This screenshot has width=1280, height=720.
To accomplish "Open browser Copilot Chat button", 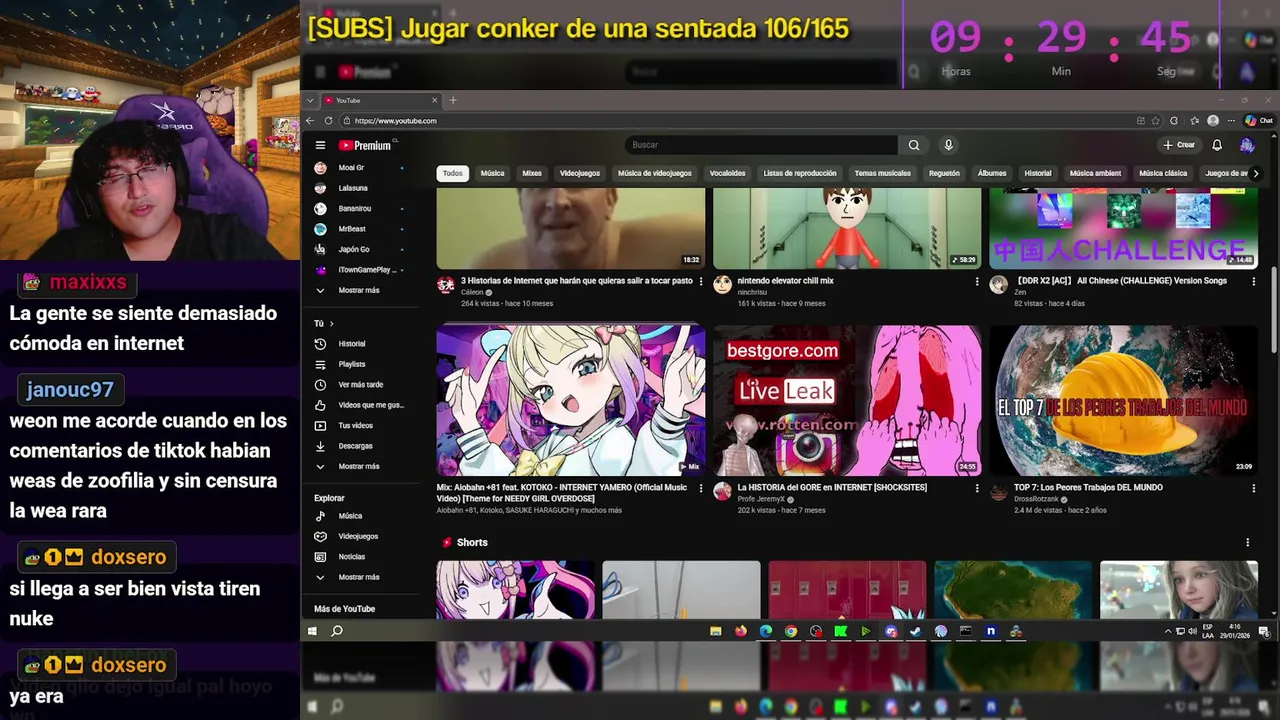I will (x=1258, y=120).
